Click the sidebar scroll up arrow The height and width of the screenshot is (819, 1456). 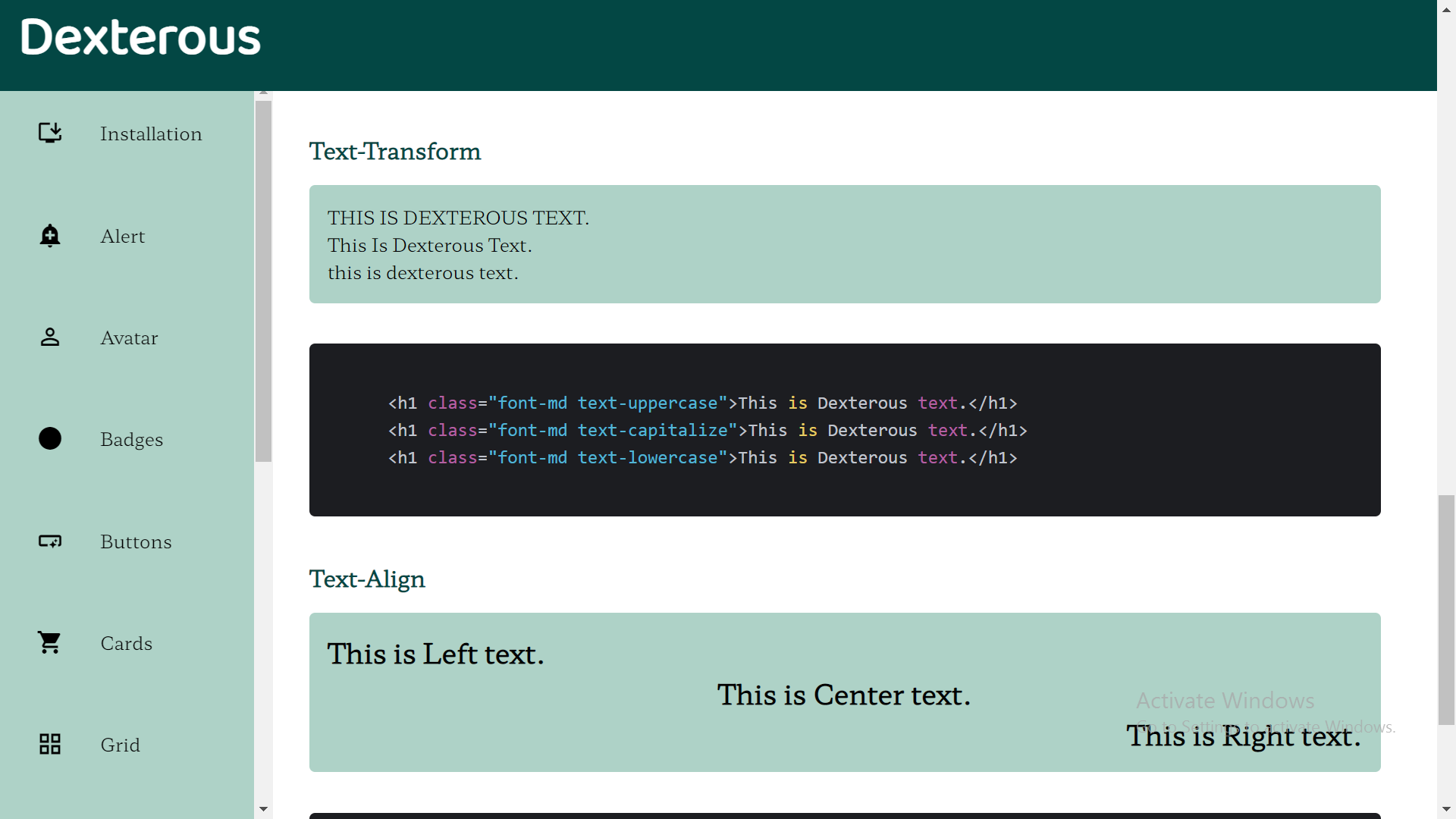coord(263,93)
